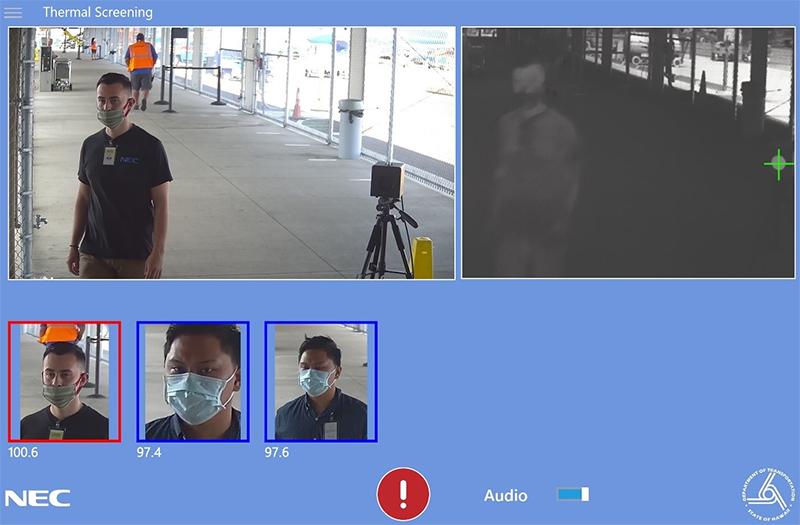Click the white trash can in the feed
The width and height of the screenshot is (800, 525).
350,128
